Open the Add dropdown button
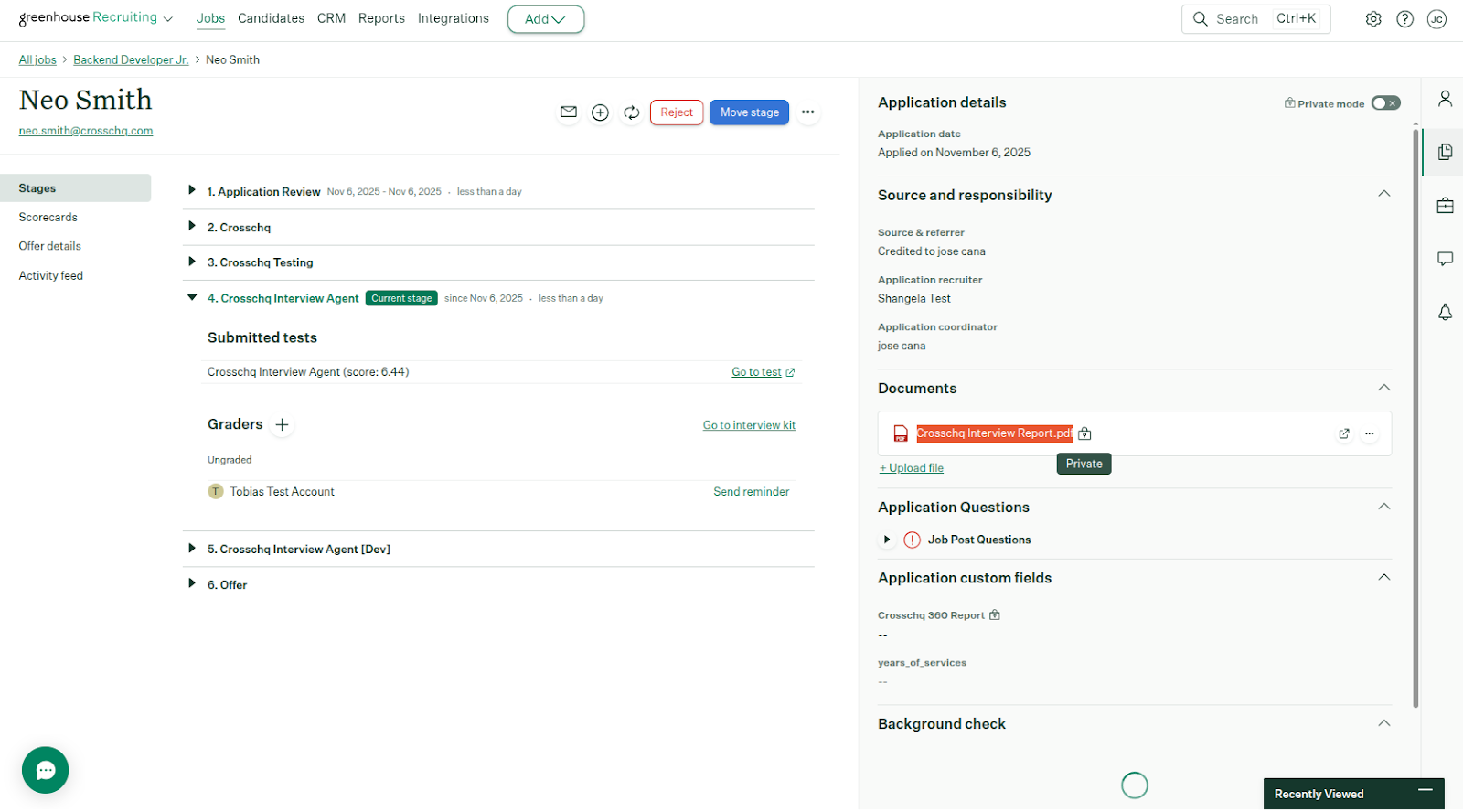Viewport: 1463px width, 812px height. (546, 19)
